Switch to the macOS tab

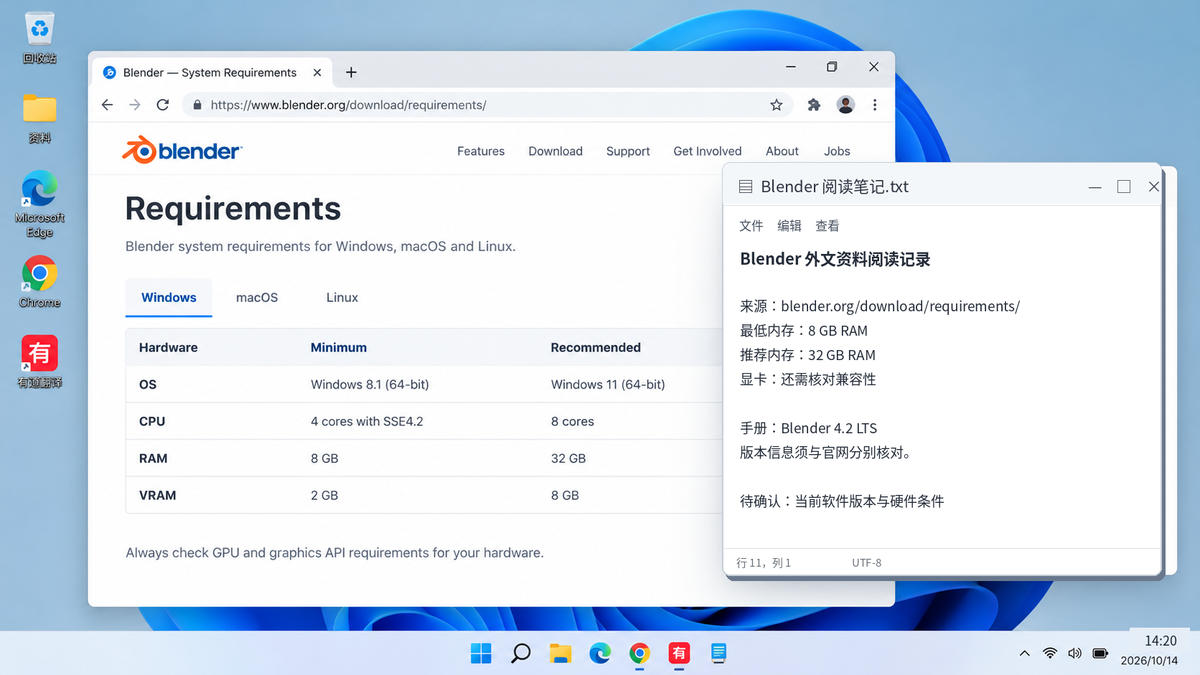click(x=257, y=297)
